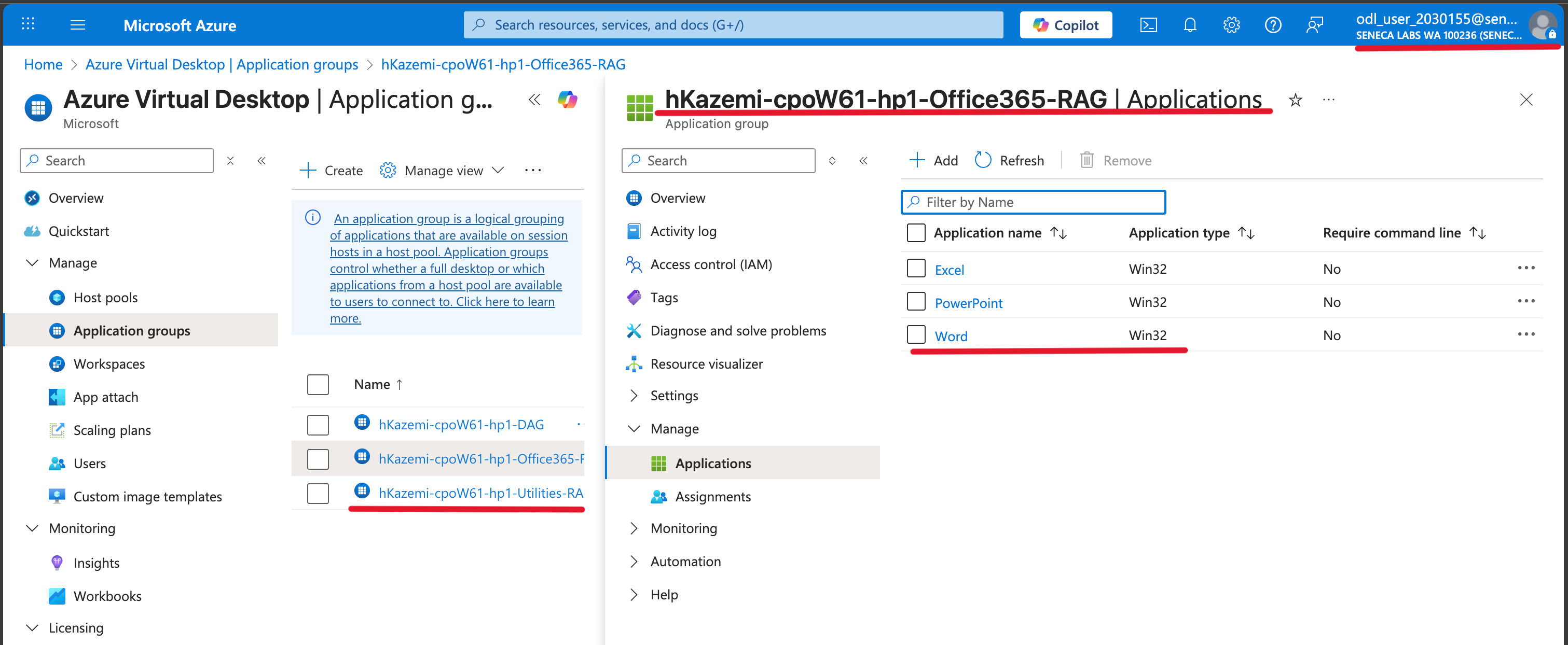Close the Applications blade
The image size is (1568, 645).
point(1525,100)
